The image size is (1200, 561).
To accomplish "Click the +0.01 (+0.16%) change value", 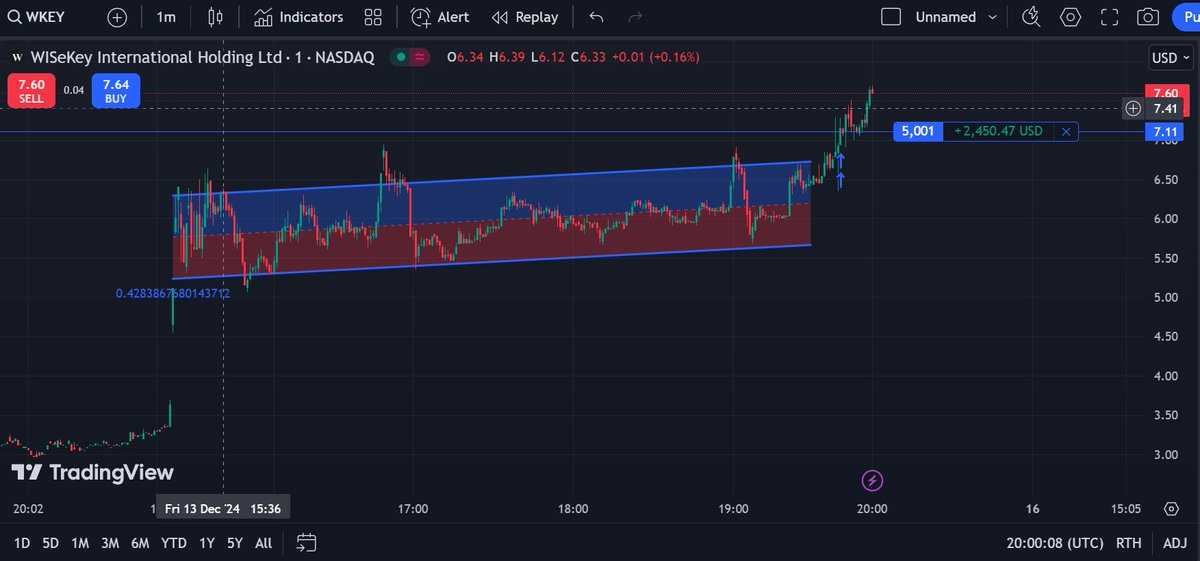I will coord(655,57).
